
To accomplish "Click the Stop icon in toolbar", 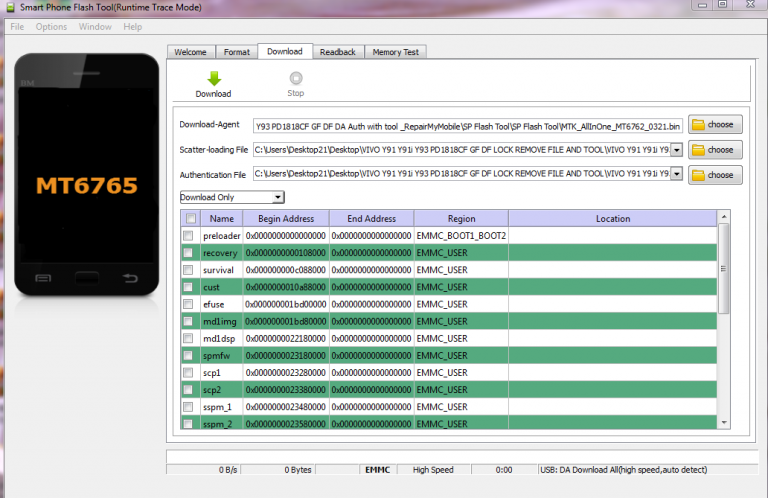I will (x=296, y=78).
